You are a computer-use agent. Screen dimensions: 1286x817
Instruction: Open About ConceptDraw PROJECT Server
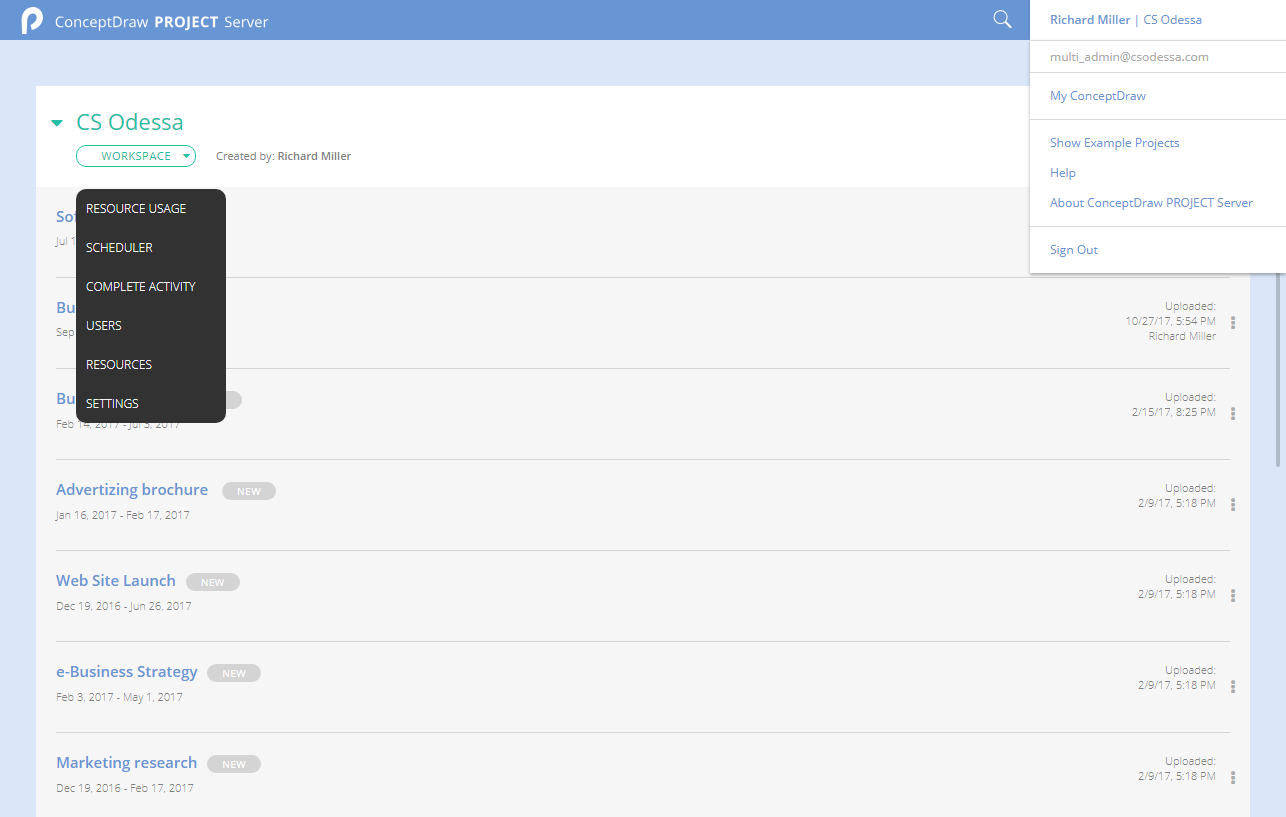[1151, 202]
